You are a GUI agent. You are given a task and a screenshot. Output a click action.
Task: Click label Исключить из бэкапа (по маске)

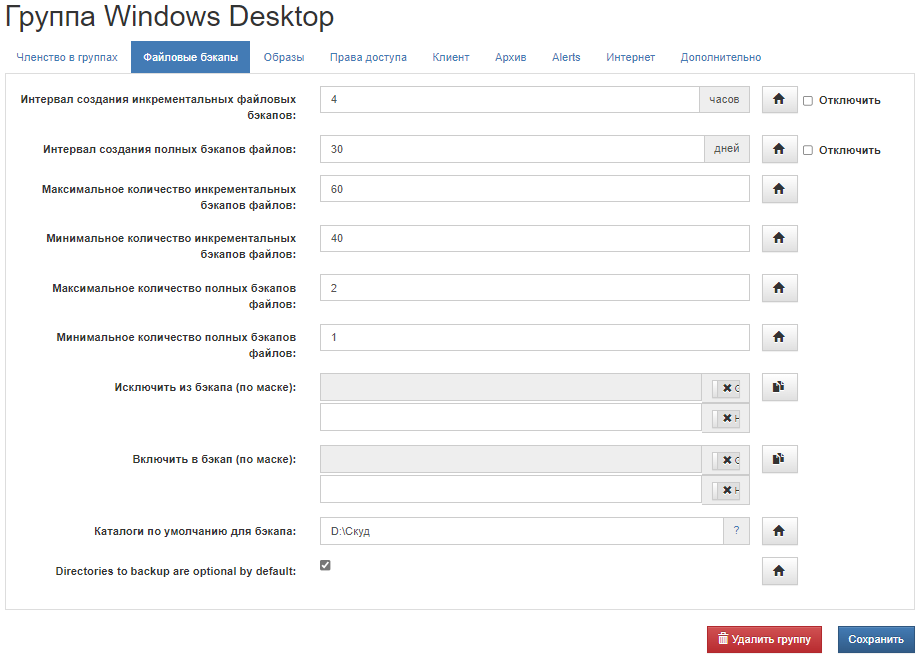click(205, 387)
